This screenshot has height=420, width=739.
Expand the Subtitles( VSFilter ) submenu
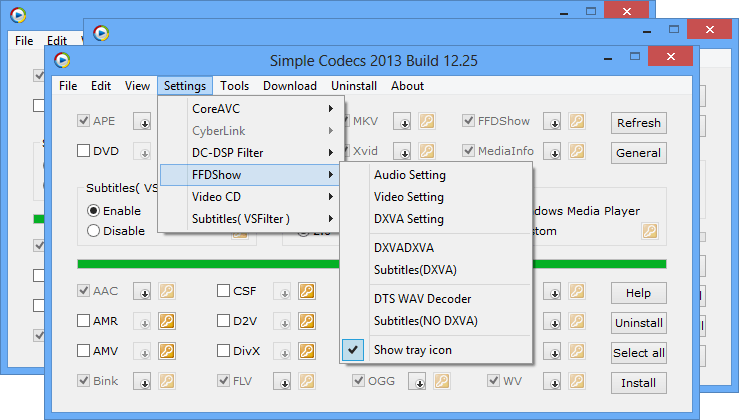pyautogui.click(x=251, y=218)
